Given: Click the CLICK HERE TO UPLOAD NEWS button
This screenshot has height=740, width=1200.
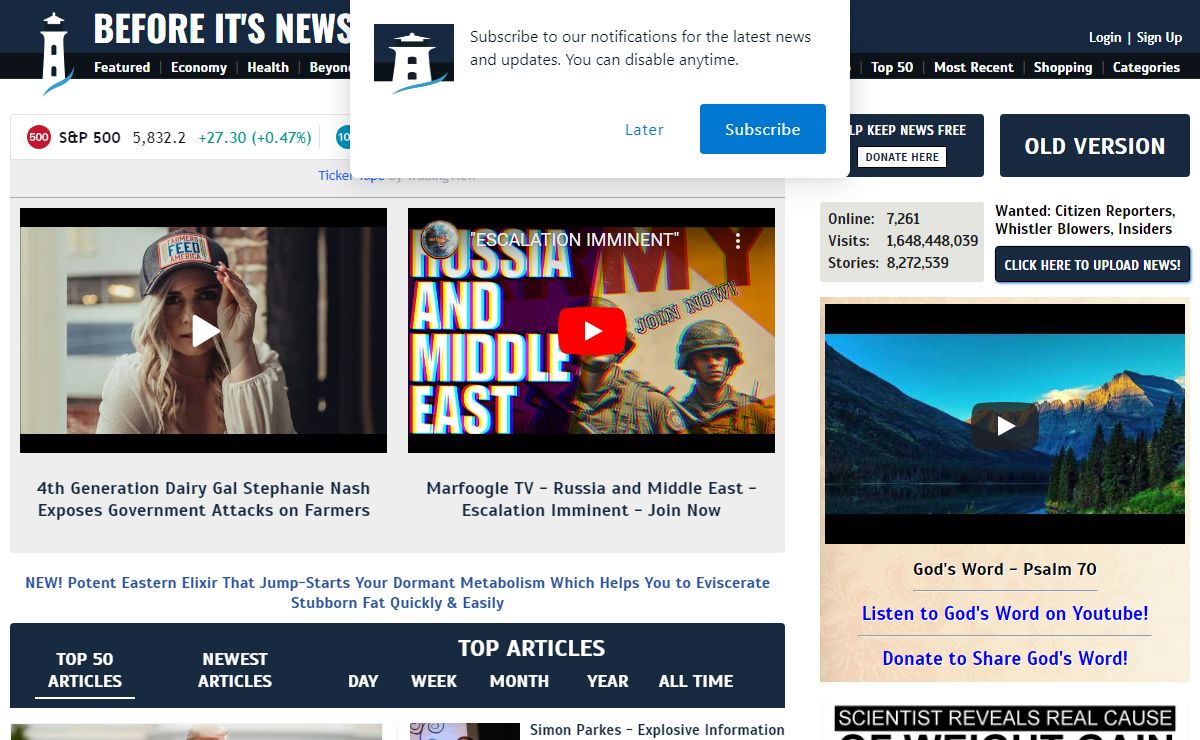Looking at the screenshot, I should pos(1092,265).
